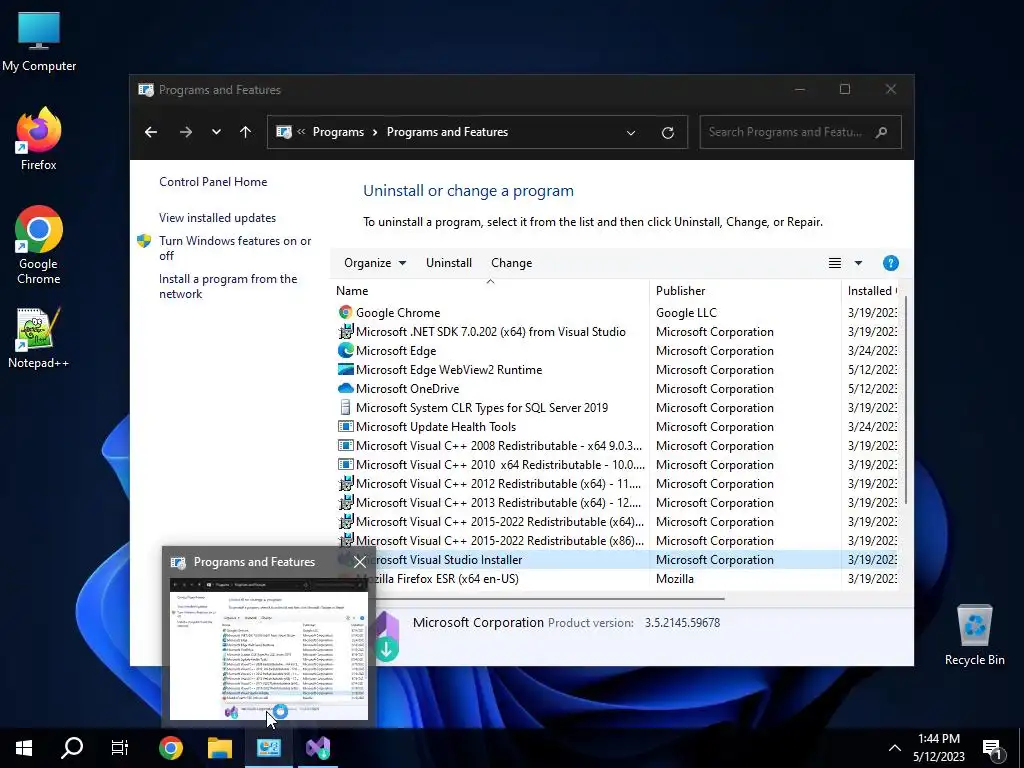Show hidden system tray icons chevron
Screen dimensions: 1024x768
(x=895, y=748)
